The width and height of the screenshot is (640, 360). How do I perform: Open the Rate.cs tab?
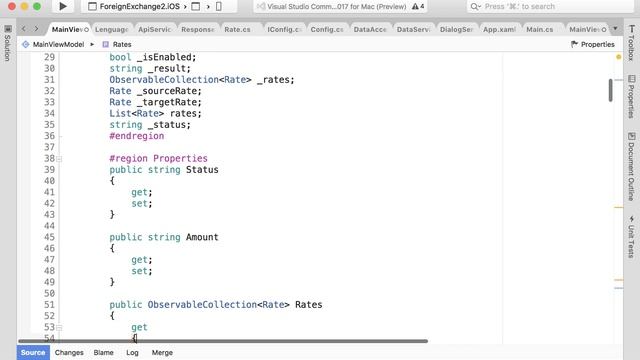tap(238, 29)
